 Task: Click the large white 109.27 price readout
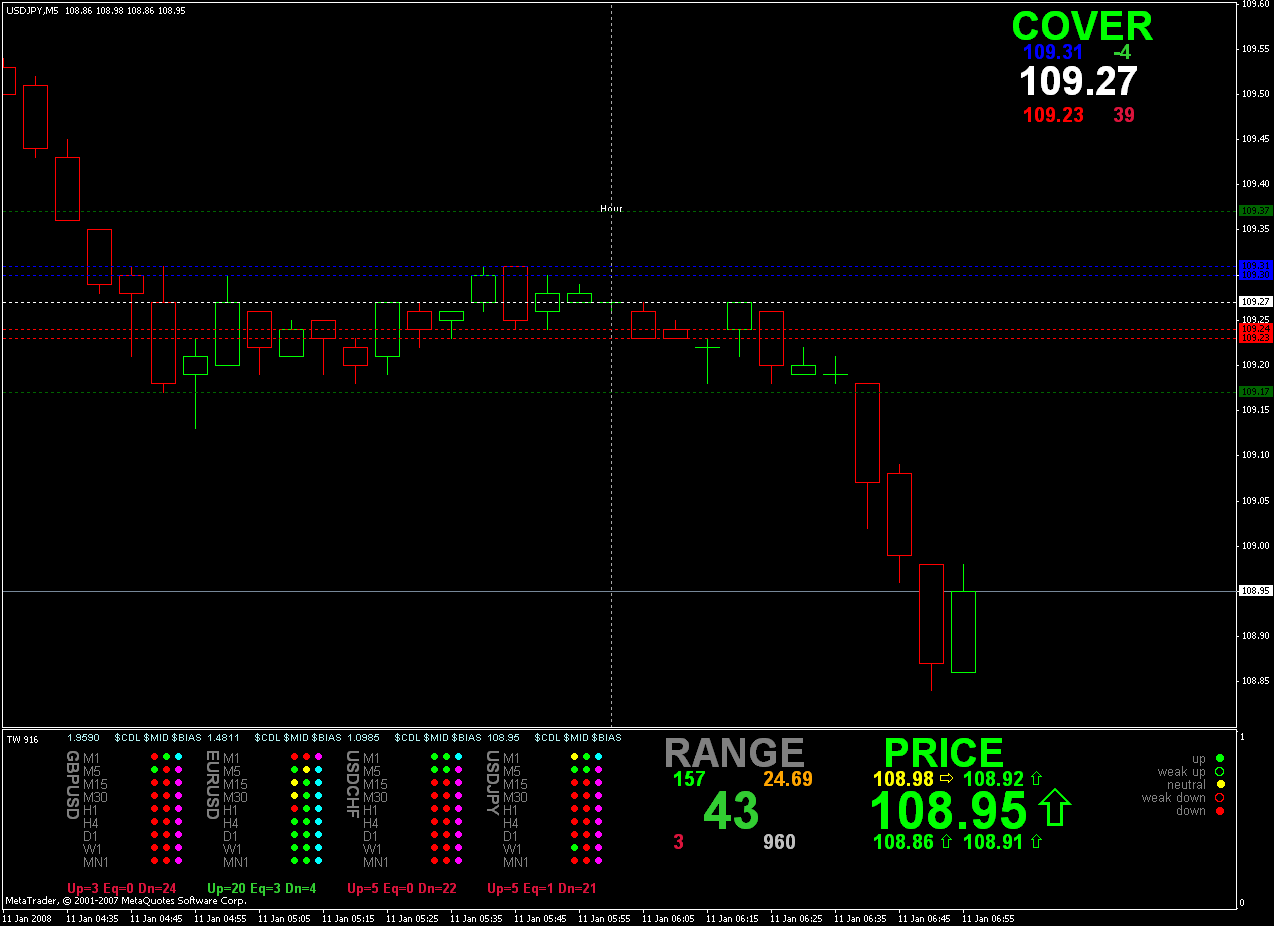(1079, 82)
